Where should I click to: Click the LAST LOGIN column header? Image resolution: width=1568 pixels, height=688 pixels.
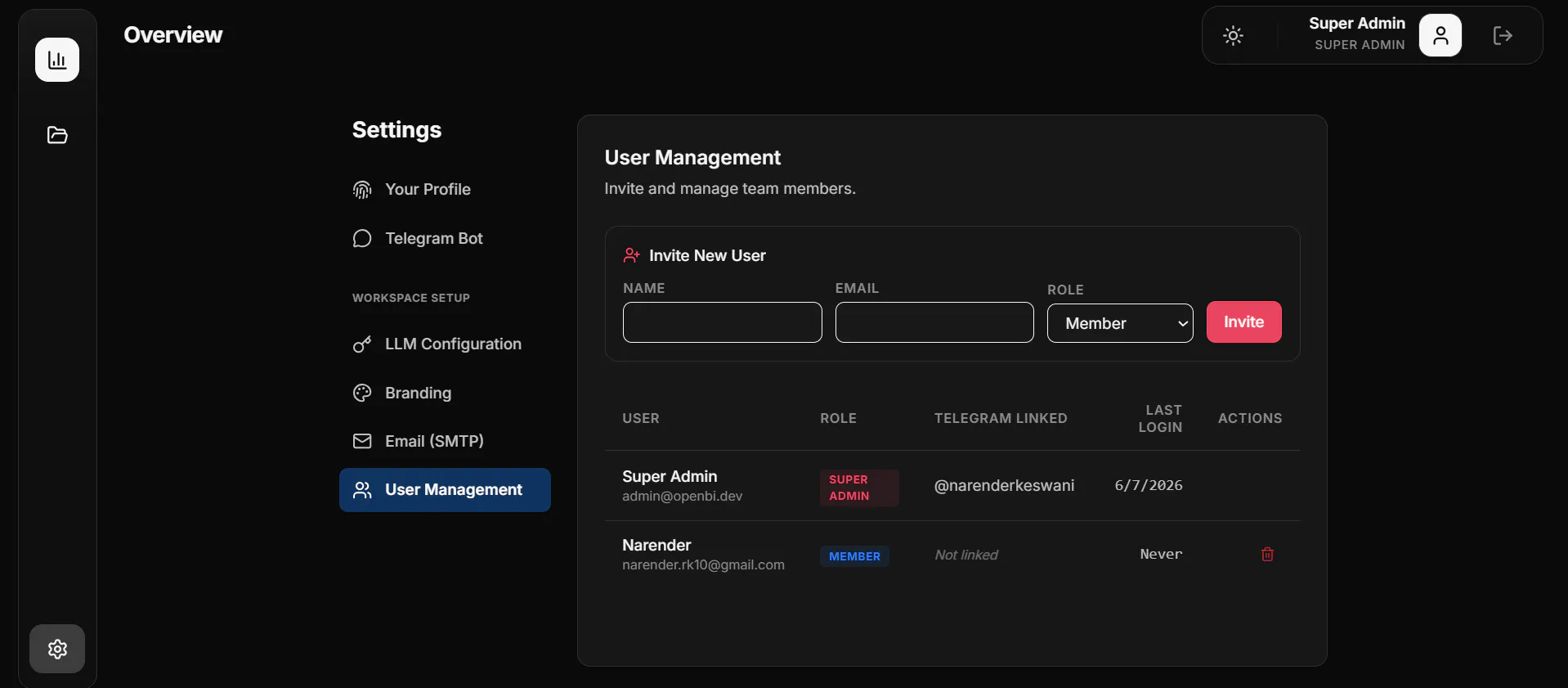[x=1160, y=418]
